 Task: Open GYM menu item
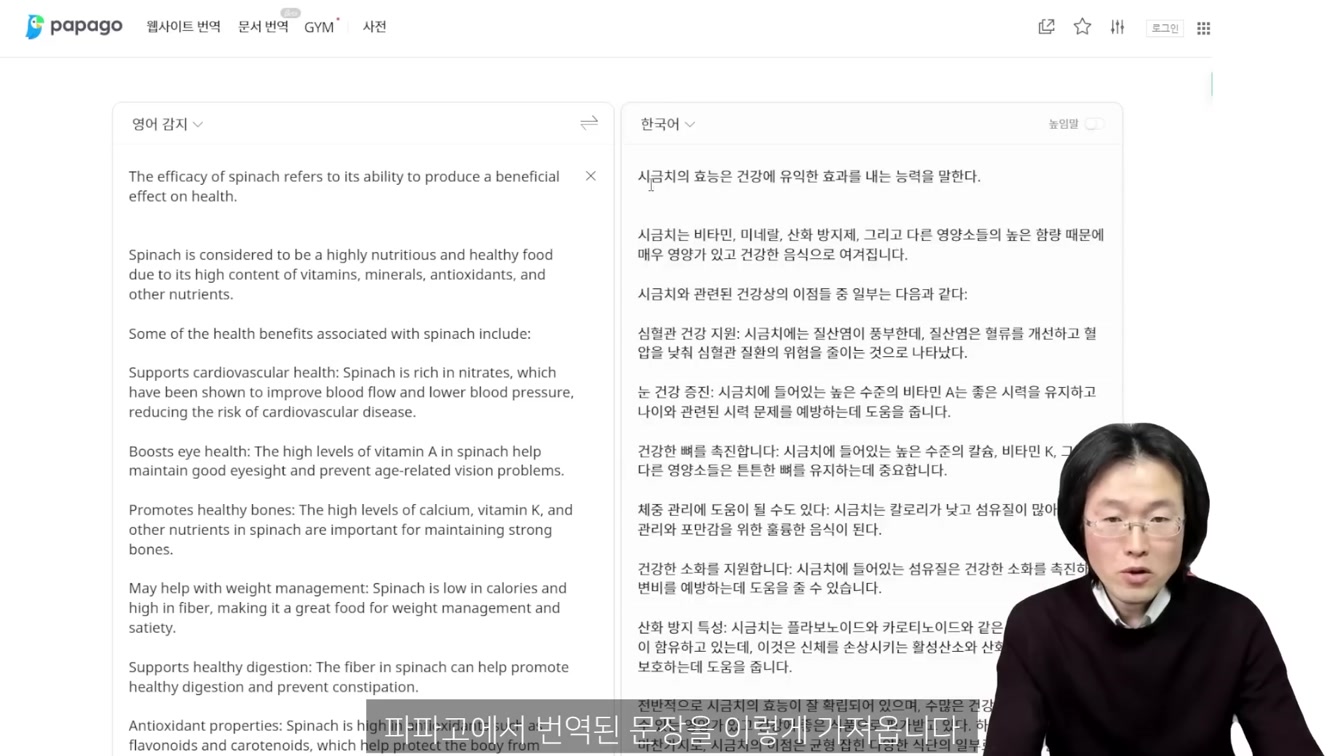319,27
